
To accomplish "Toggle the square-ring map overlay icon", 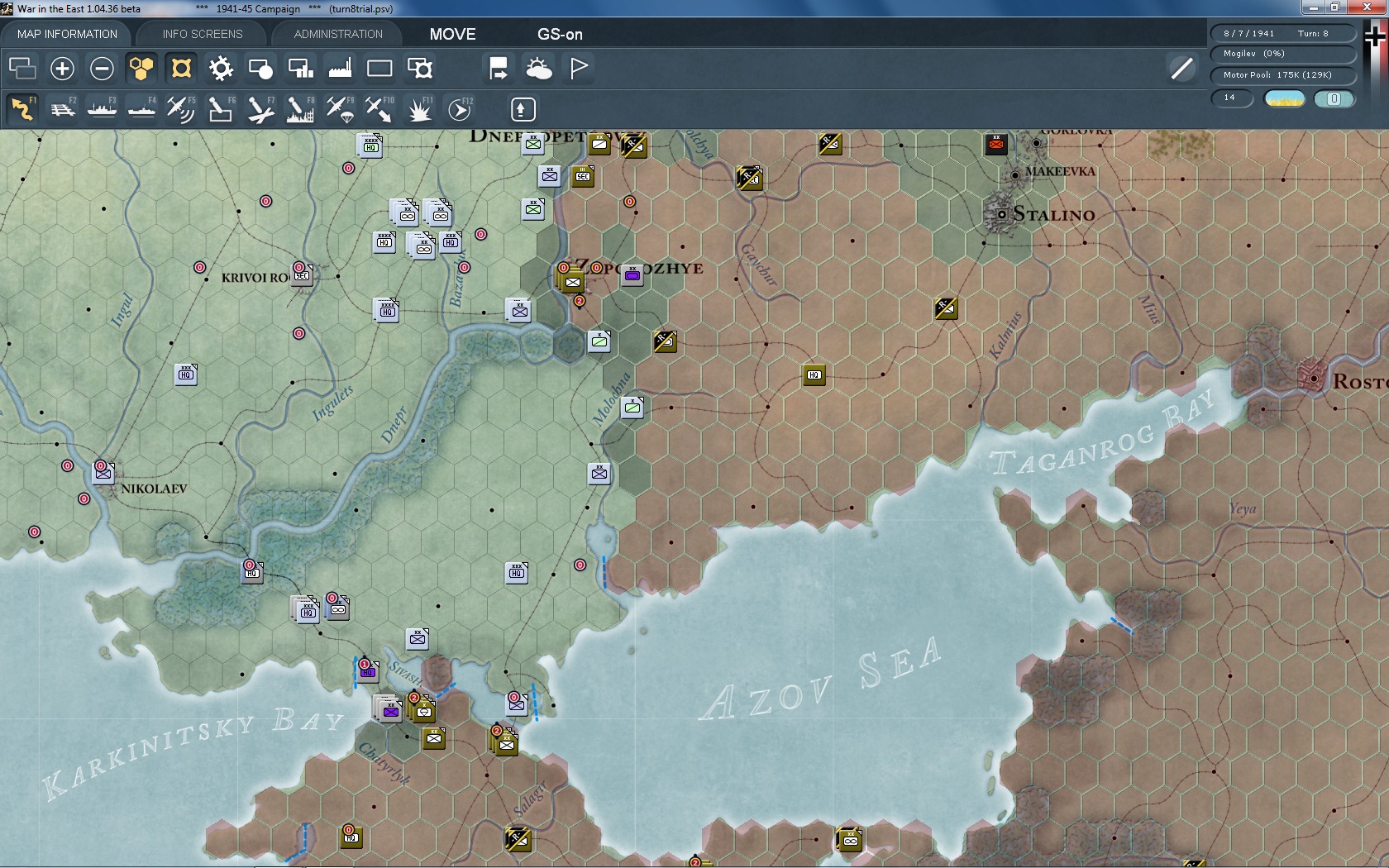I will (181, 68).
